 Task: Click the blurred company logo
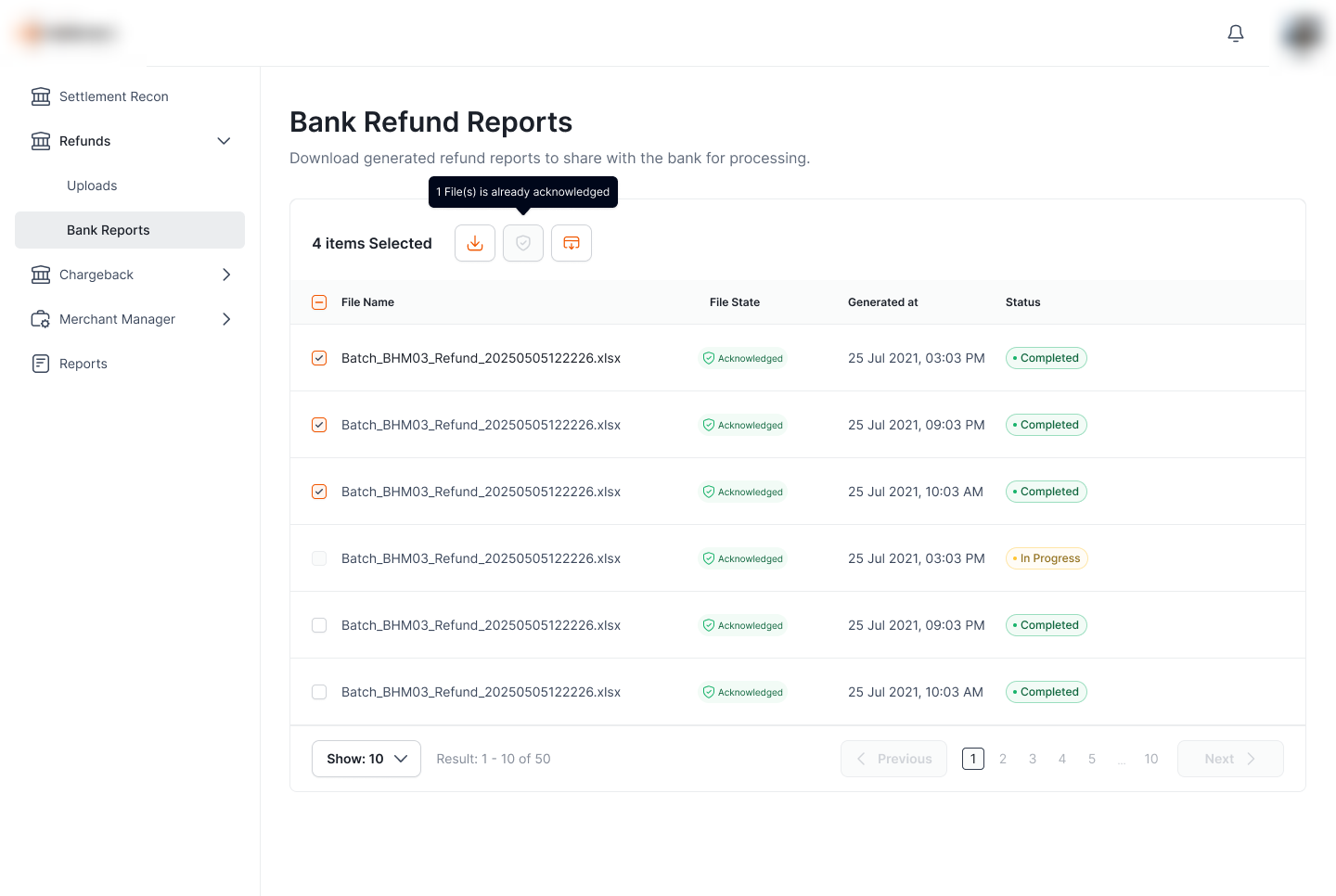pos(69,33)
